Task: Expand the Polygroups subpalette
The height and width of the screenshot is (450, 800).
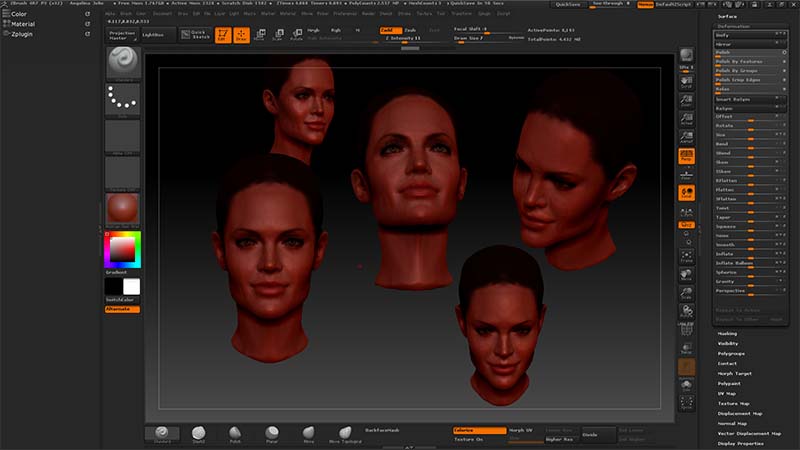Action: (731, 354)
